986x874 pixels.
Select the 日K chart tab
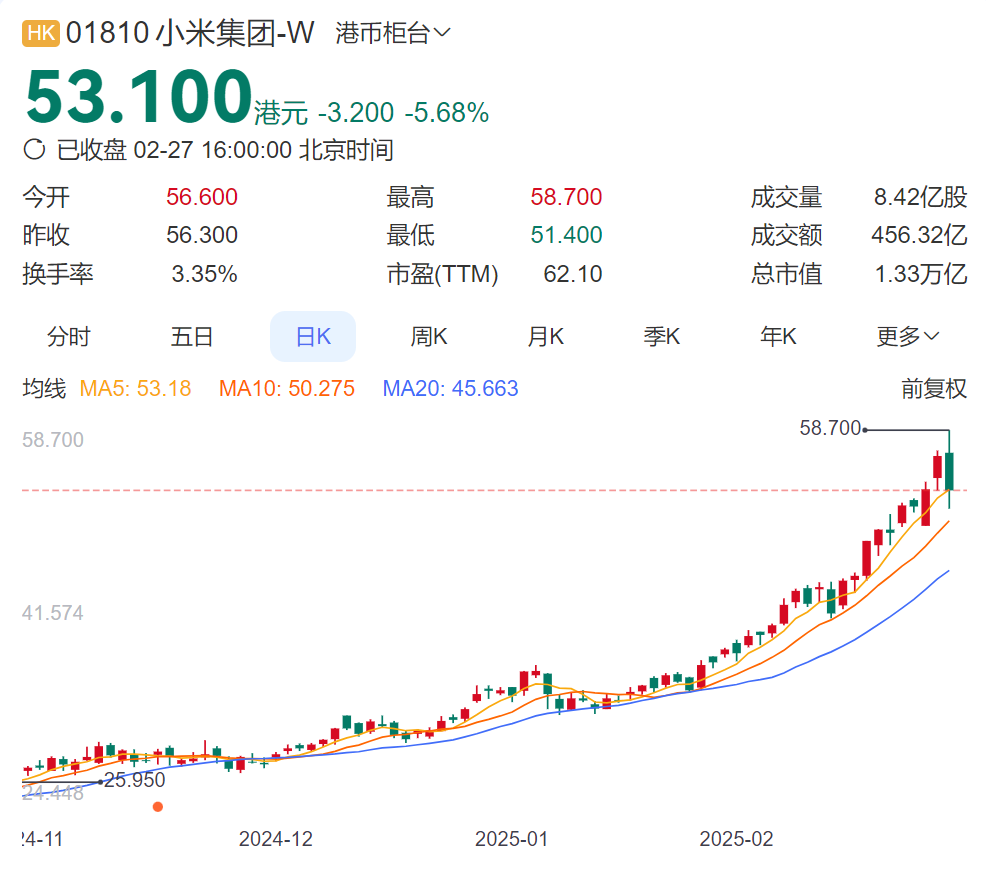313,336
